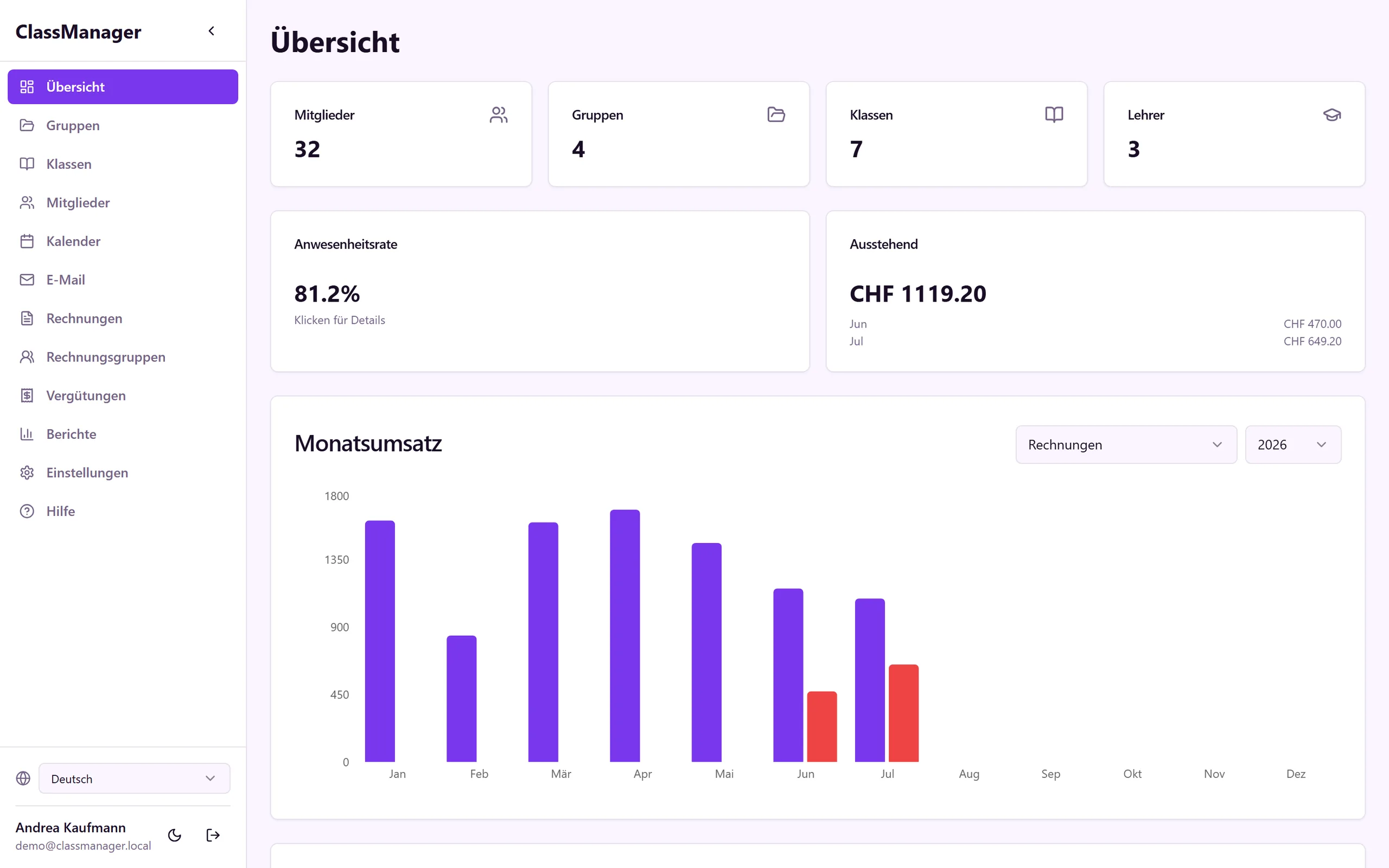This screenshot has width=1389, height=868.
Task: Click the Klassen count 7
Action: pyautogui.click(x=856, y=149)
